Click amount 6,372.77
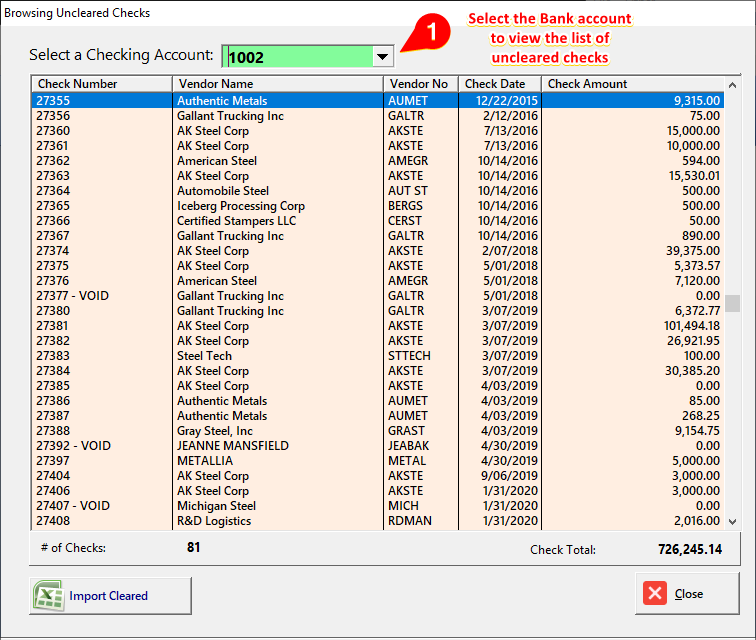This screenshot has width=756, height=640. point(697,311)
